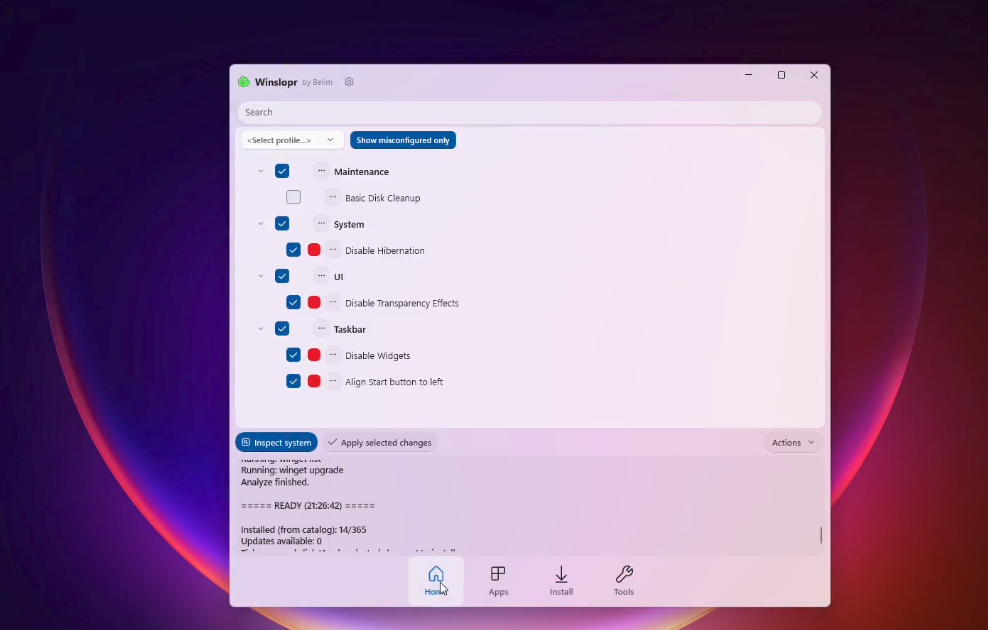Click red status indicator for Disable Transparency Effects
This screenshot has width=988, height=630.
click(314, 303)
